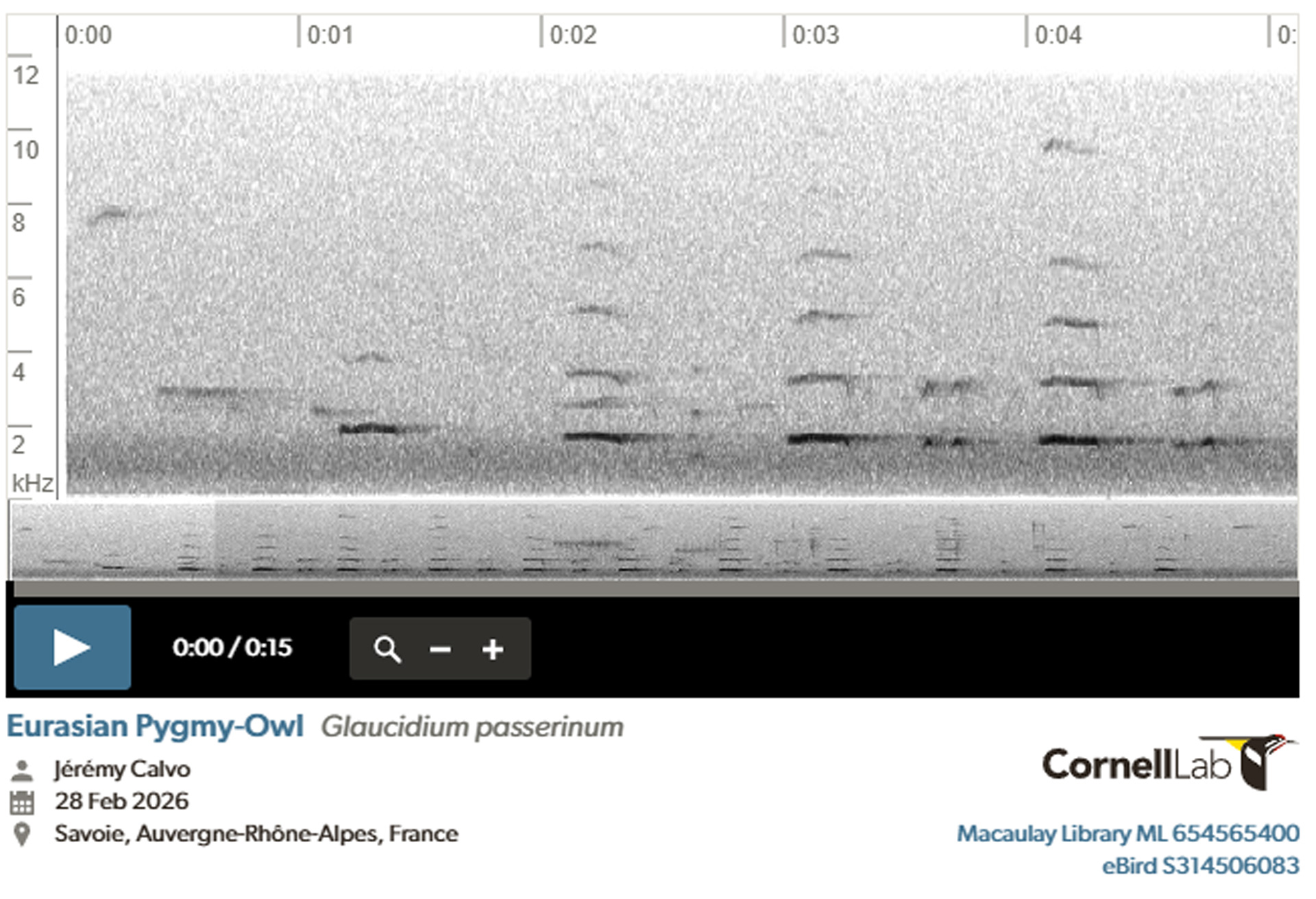The height and width of the screenshot is (899, 1316).
Task: Click the magnifier zoom icon
Action: pyautogui.click(x=387, y=648)
